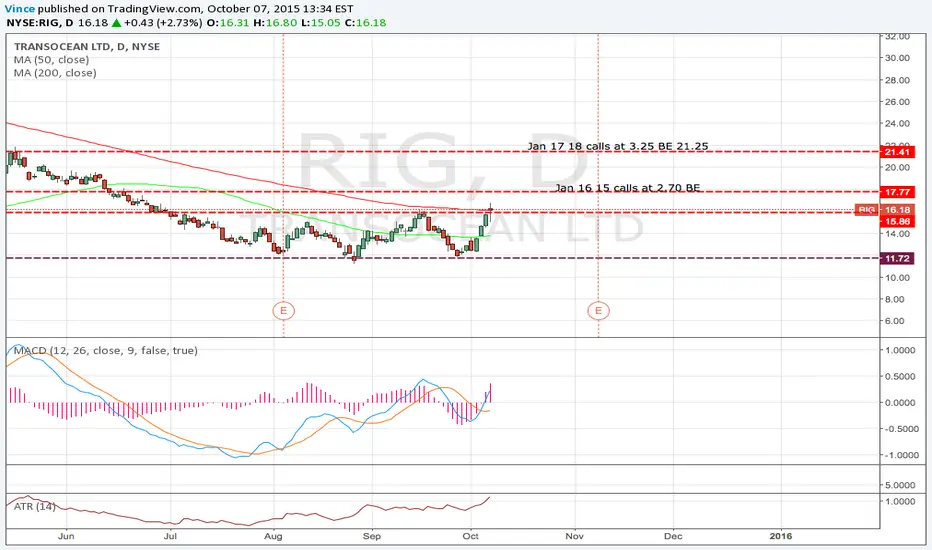Click the Oct label on time axis
The width and height of the screenshot is (932, 550).
pos(470,536)
